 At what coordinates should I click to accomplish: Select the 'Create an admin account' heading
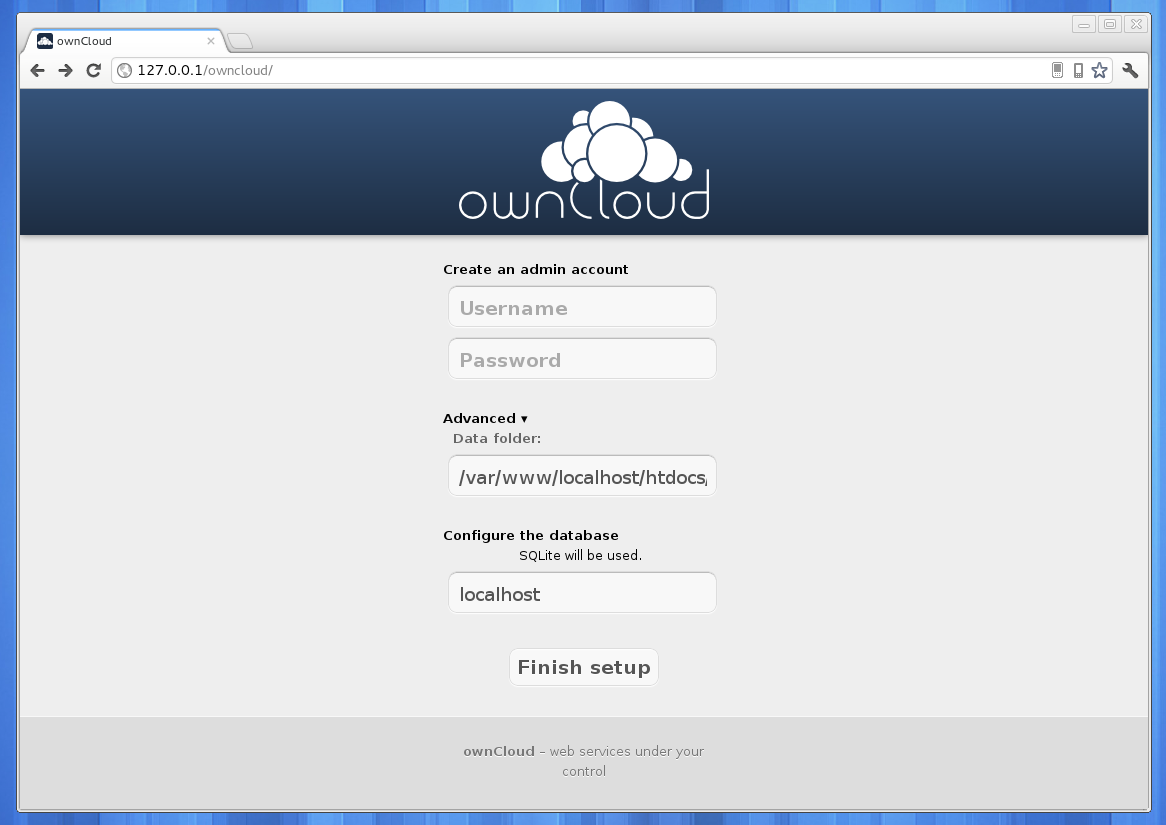click(x=535, y=269)
